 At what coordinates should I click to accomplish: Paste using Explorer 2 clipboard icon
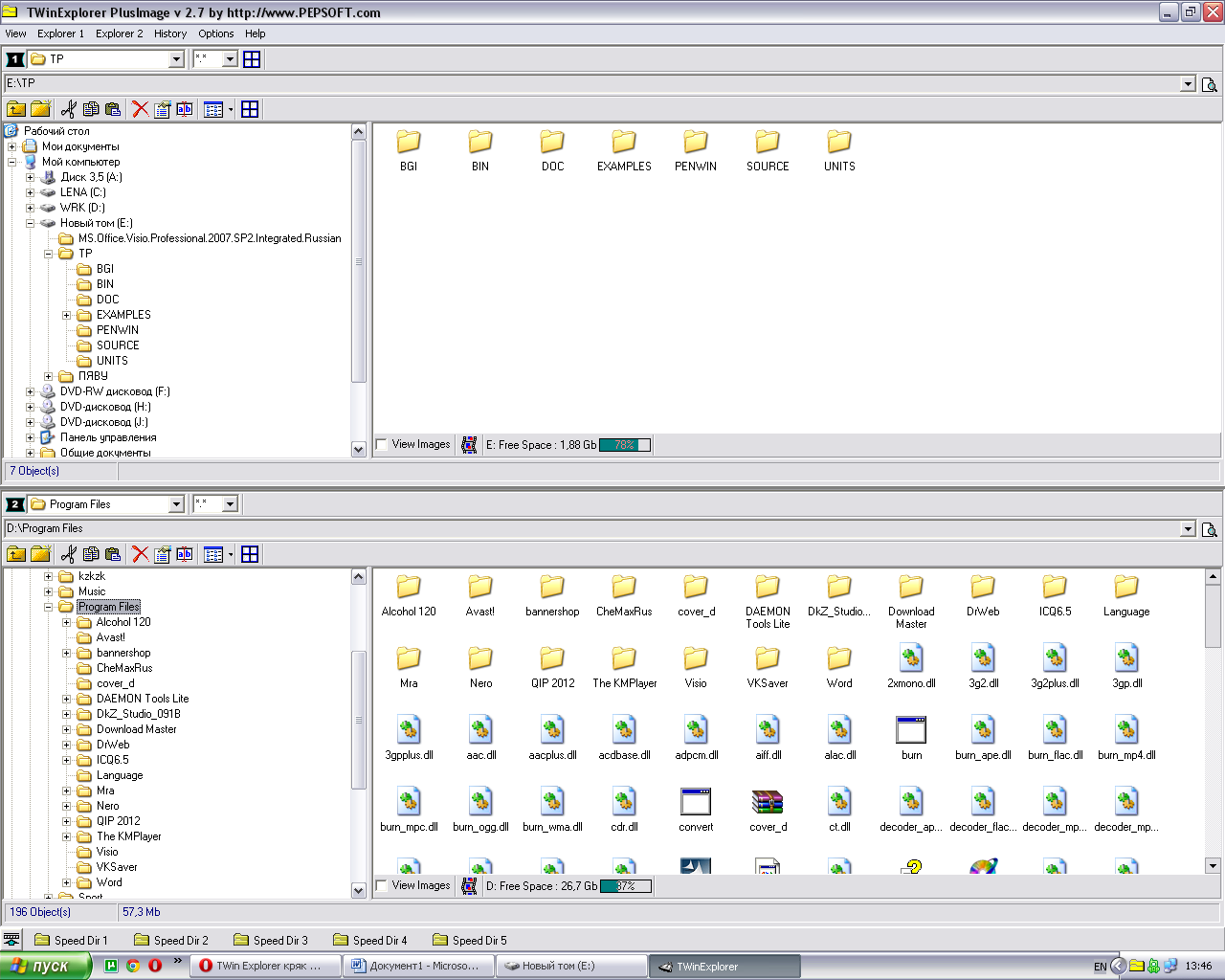click(x=113, y=554)
